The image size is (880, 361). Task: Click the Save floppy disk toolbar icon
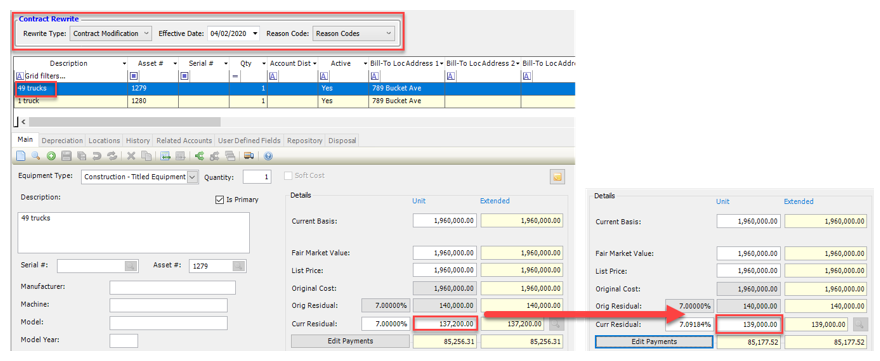[x=66, y=156]
